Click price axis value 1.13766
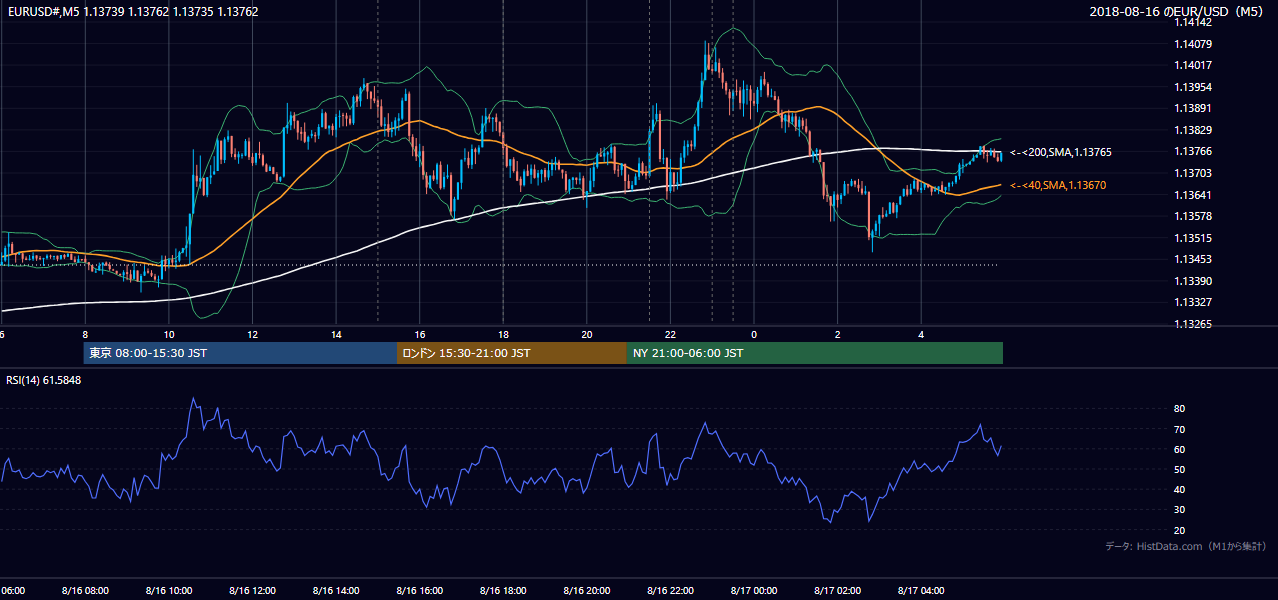This screenshot has height=600, width=1278. [x=1193, y=151]
